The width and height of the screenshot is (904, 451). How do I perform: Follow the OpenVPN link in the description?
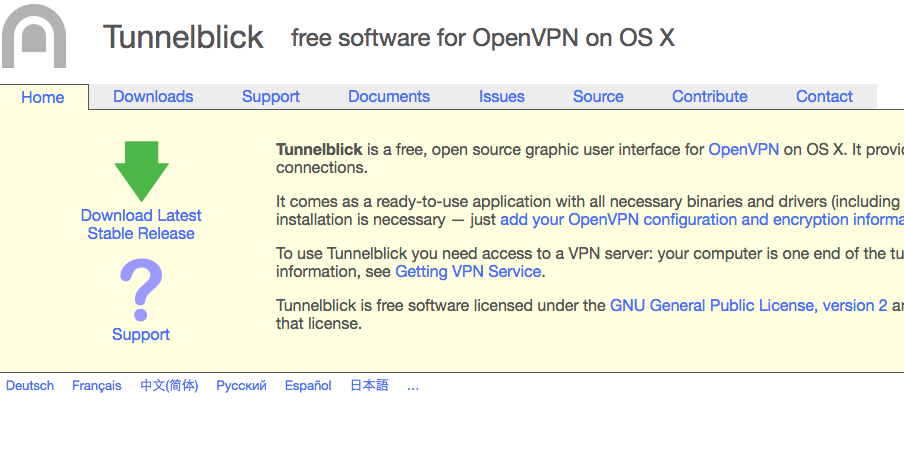(x=743, y=150)
